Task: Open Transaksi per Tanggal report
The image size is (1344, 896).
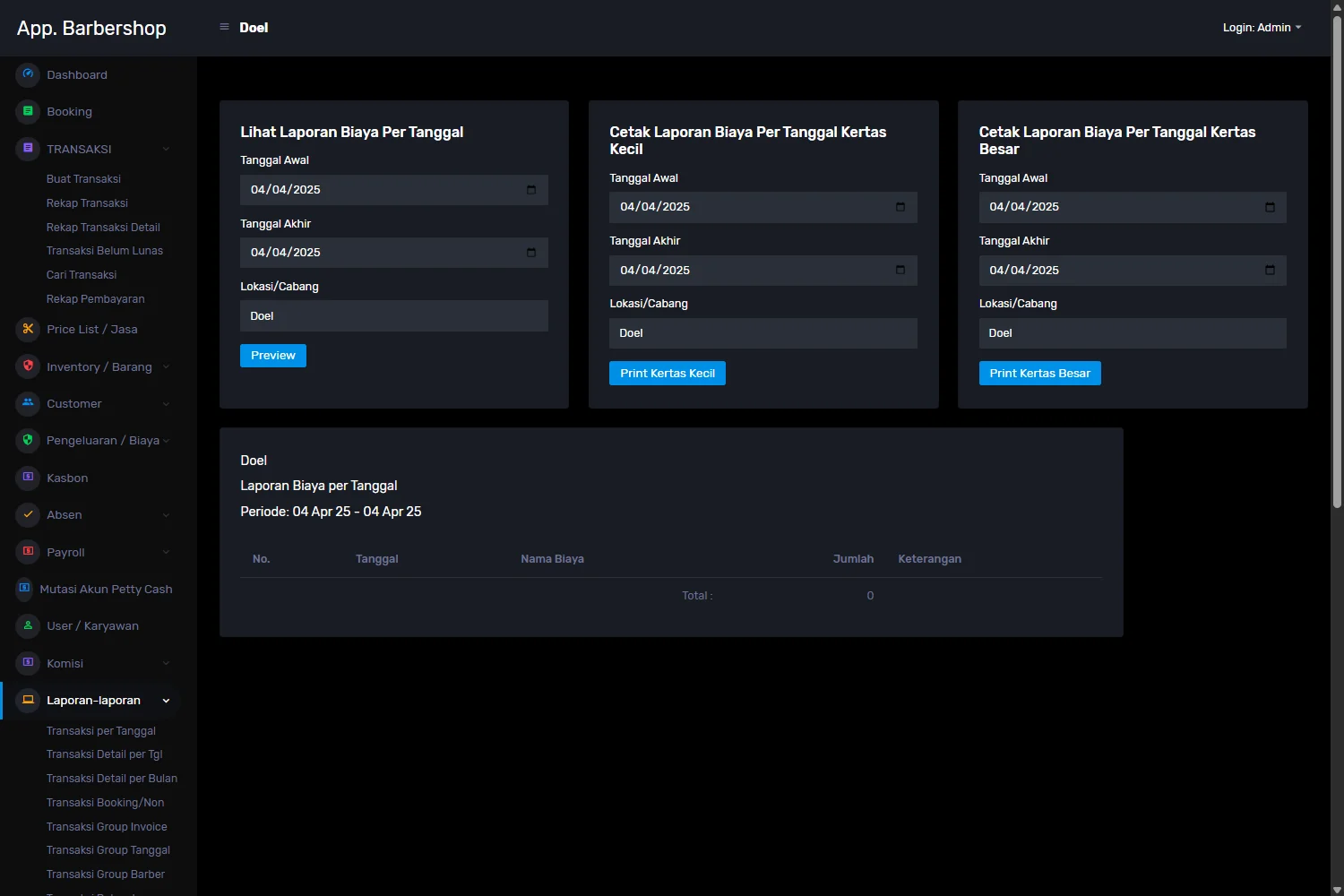Action: pyautogui.click(x=101, y=731)
